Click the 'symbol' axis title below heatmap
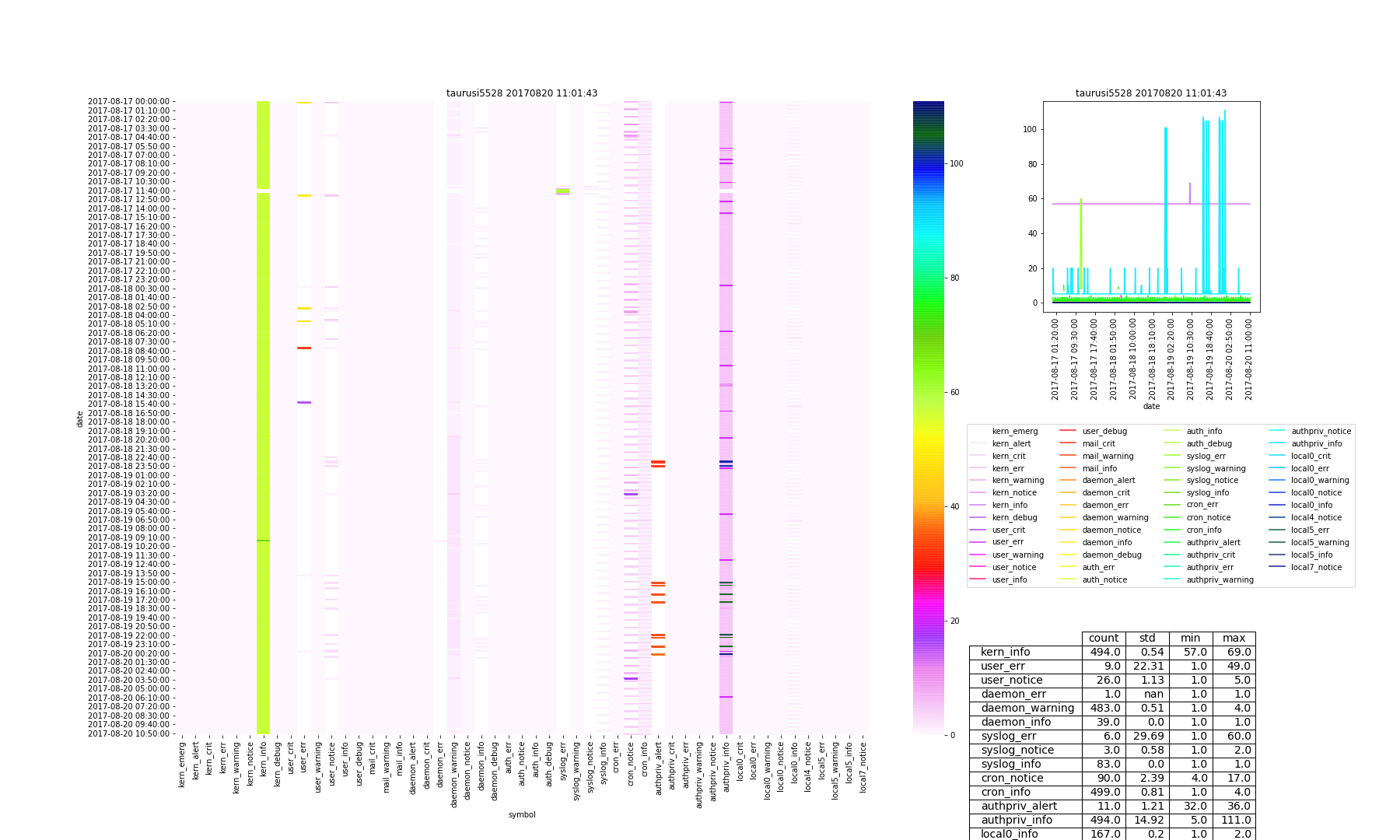Viewport: 1400px width, 840px height. 522,815
